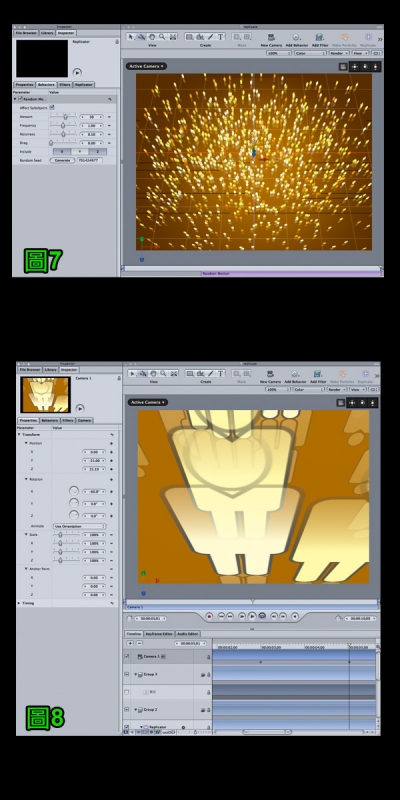
Task: Switch to the Keyframe Editor tab
Action: point(159,634)
